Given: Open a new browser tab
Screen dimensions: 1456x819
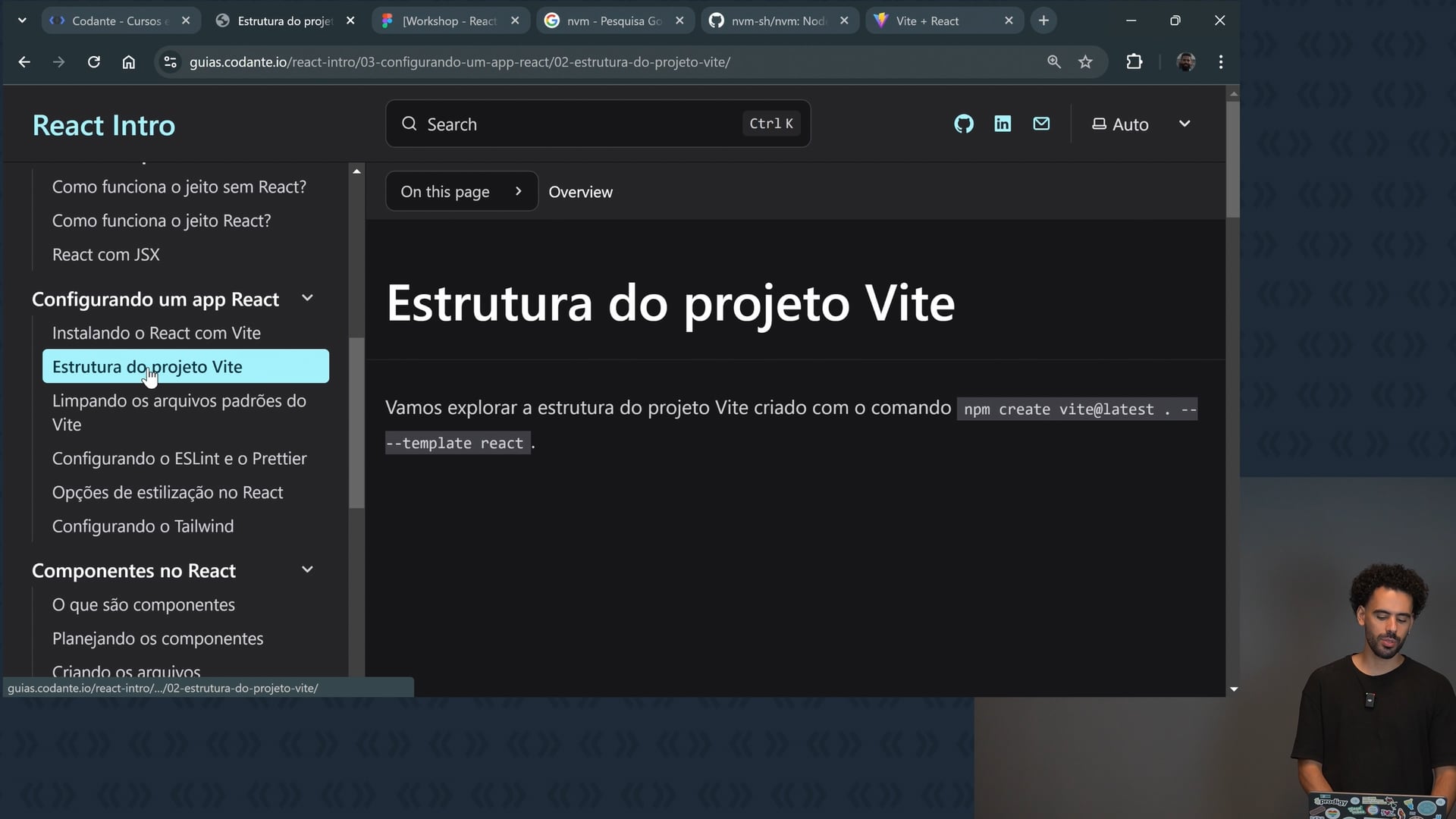Looking at the screenshot, I should pos(1043,21).
